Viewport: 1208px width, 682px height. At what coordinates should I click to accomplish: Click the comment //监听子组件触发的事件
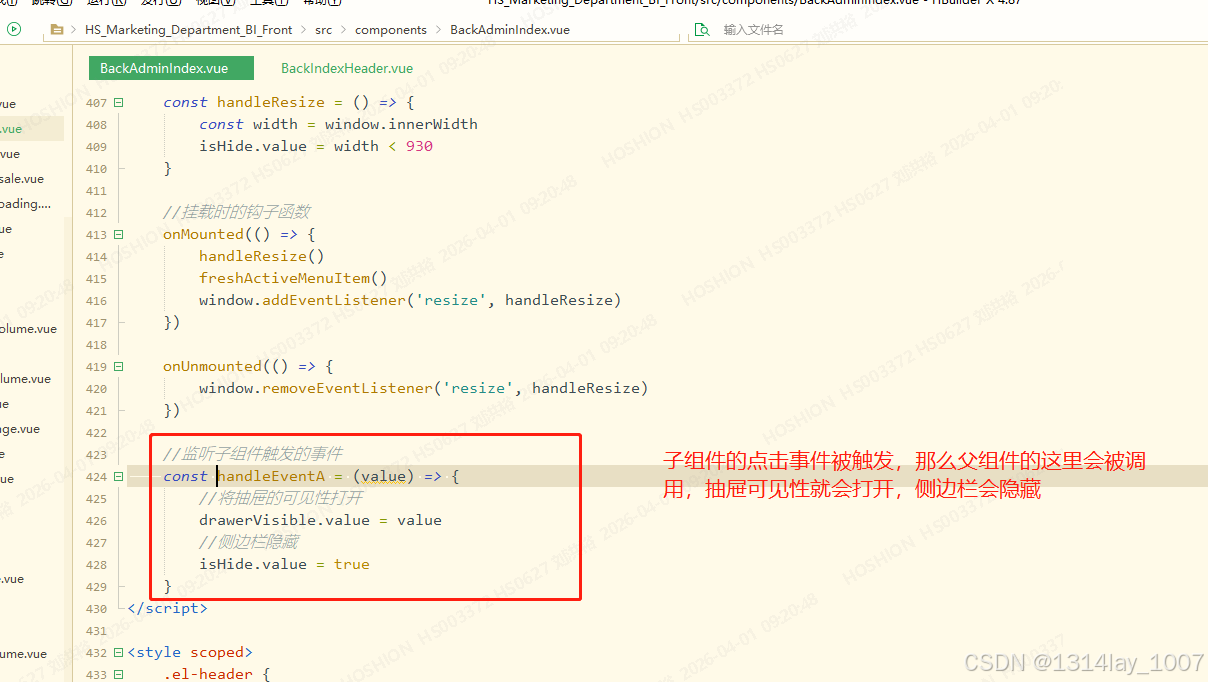252,454
